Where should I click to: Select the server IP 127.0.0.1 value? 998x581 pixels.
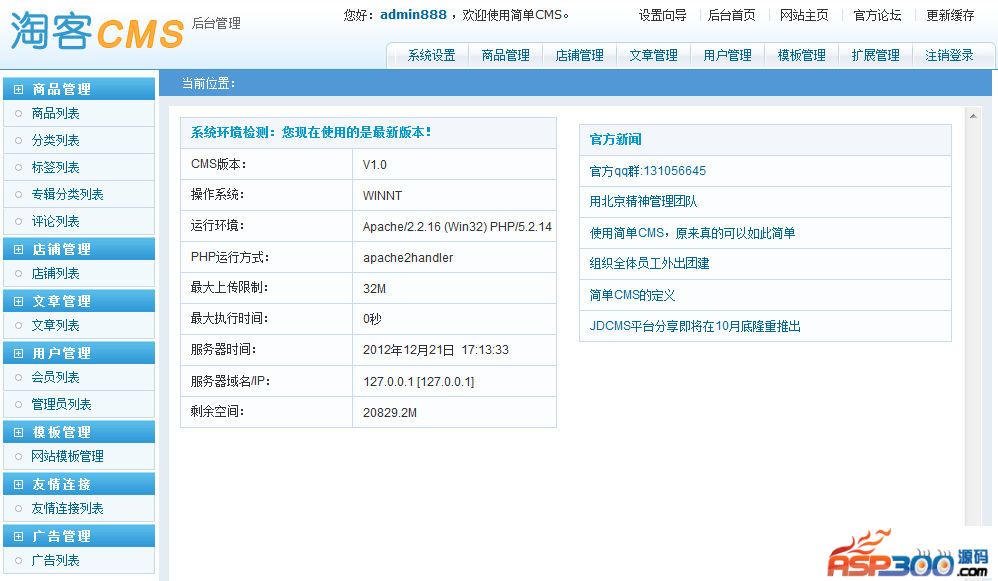pyautogui.click(x=418, y=382)
